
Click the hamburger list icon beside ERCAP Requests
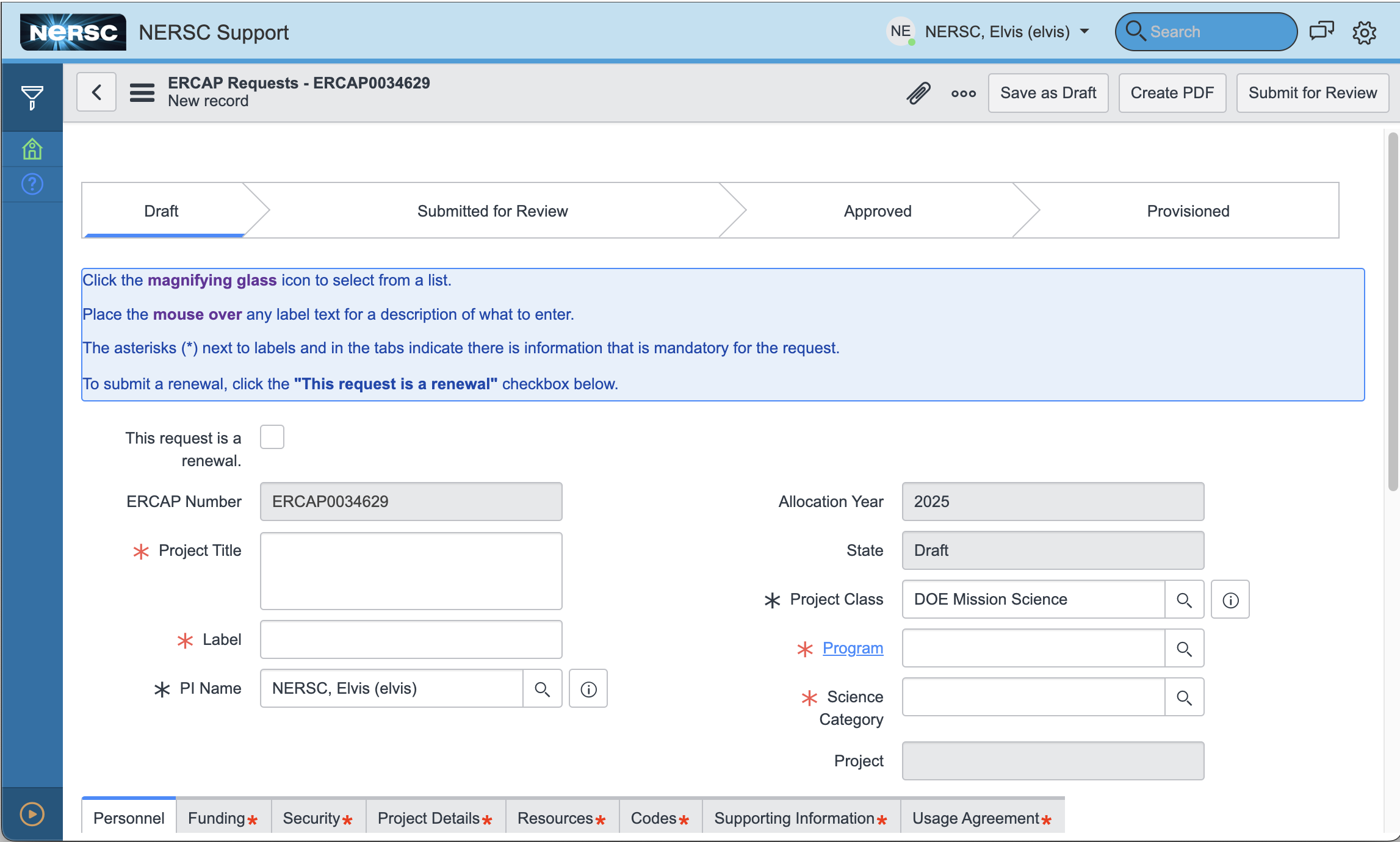click(142, 92)
